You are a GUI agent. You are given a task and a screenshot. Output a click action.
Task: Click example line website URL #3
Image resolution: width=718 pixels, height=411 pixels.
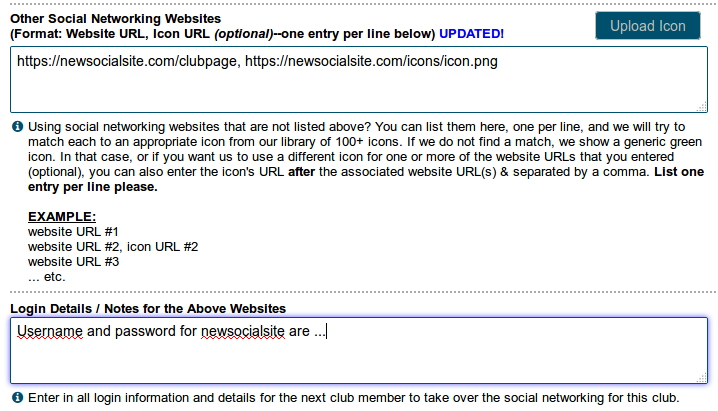coord(73,262)
